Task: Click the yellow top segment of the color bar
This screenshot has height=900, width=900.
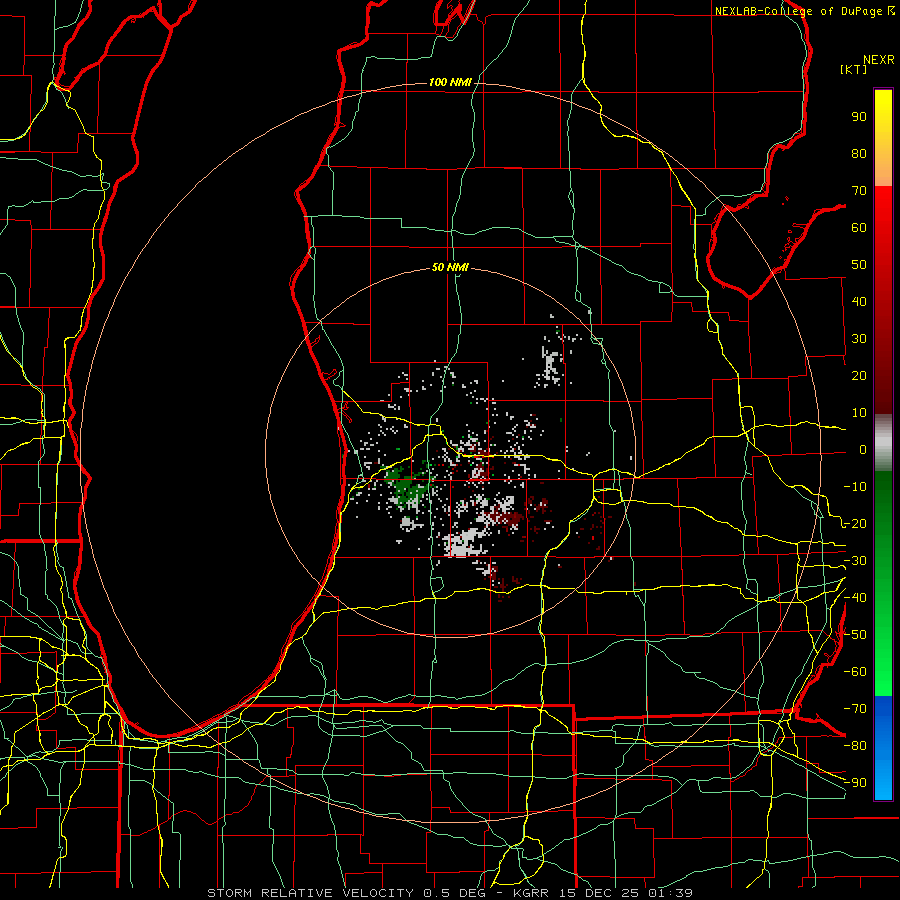Action: (883, 137)
